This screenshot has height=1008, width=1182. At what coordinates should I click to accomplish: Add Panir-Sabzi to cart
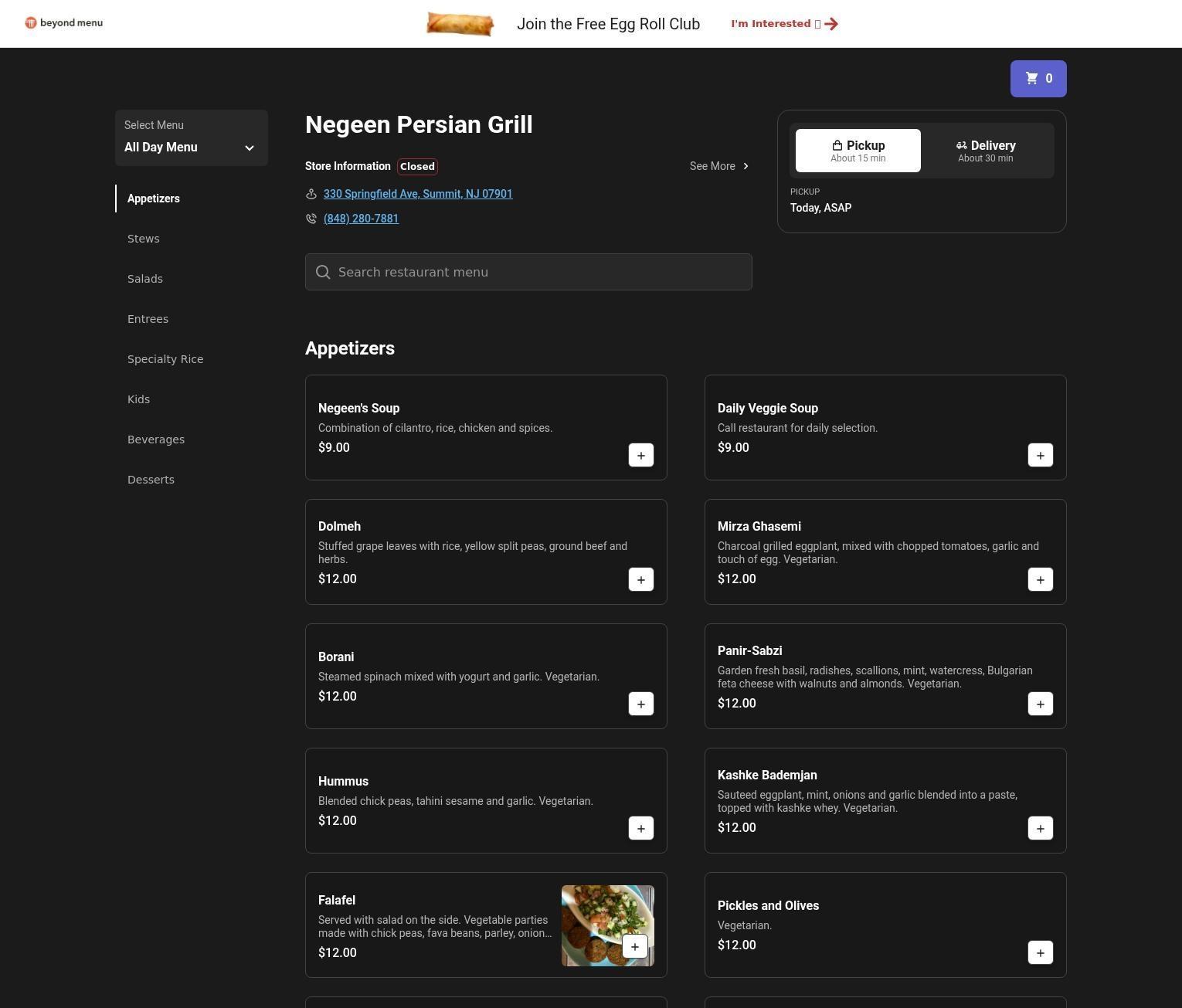[1040, 704]
